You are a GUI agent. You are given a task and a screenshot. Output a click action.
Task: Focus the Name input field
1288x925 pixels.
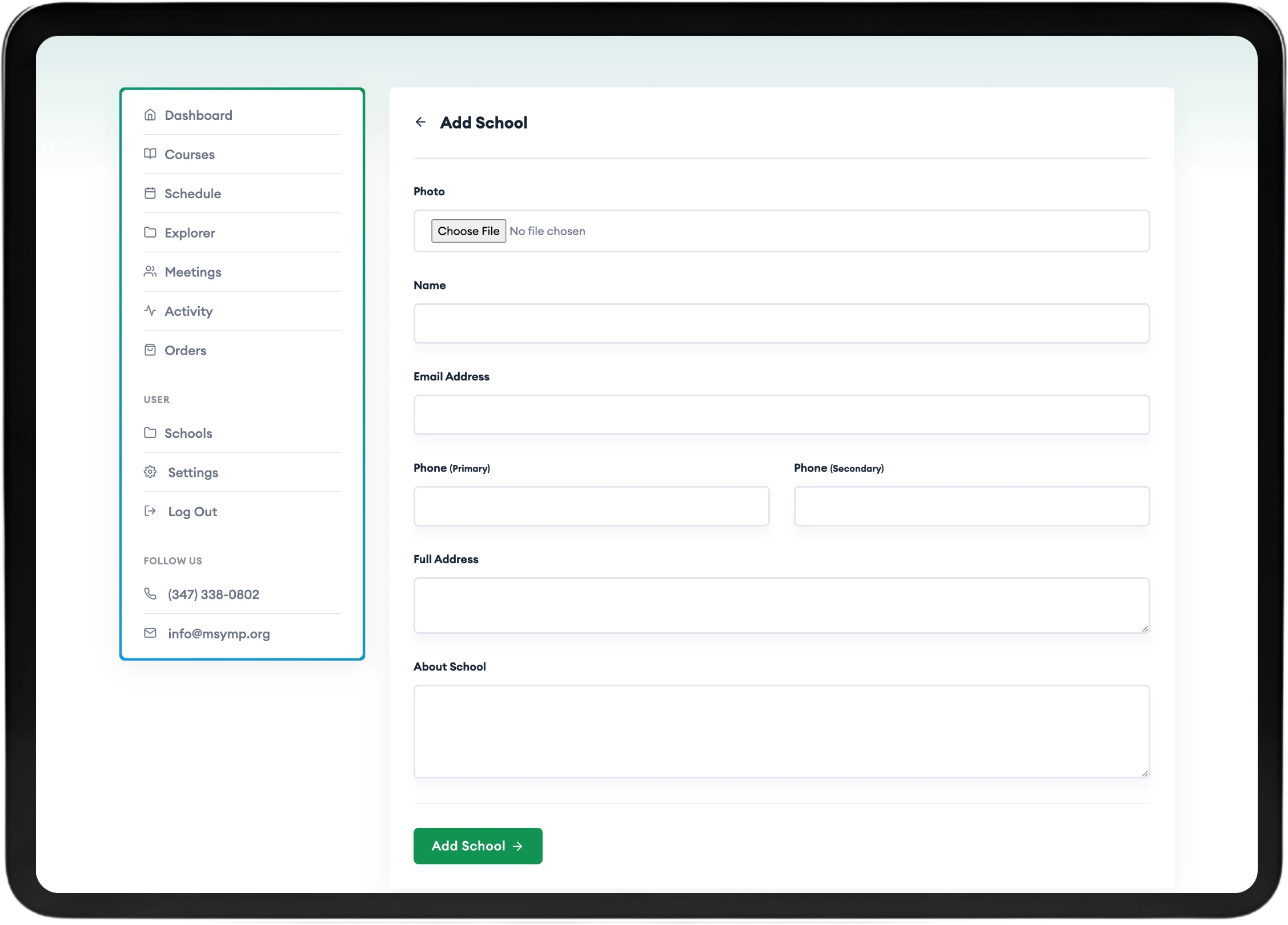click(x=781, y=324)
